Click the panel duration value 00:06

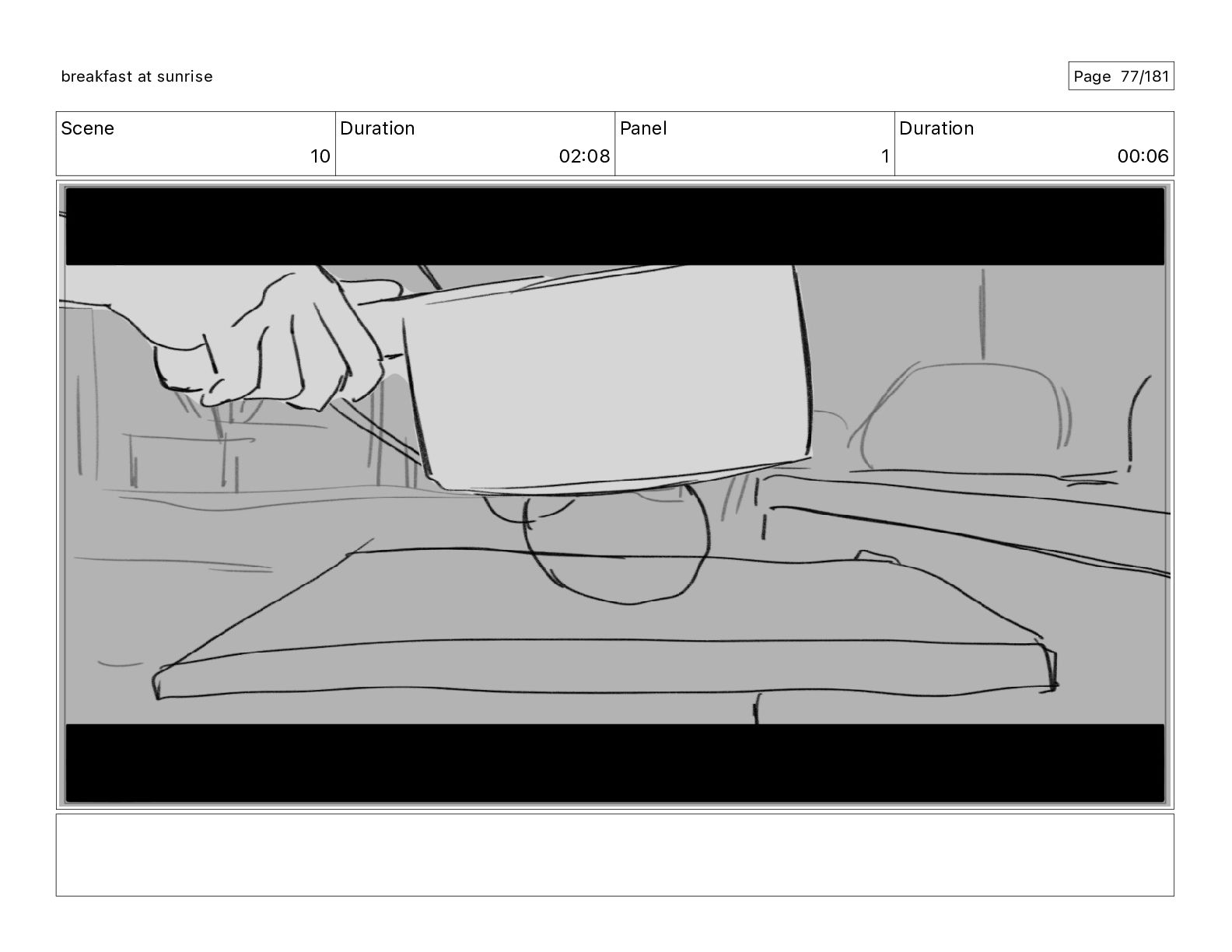click(x=1143, y=156)
